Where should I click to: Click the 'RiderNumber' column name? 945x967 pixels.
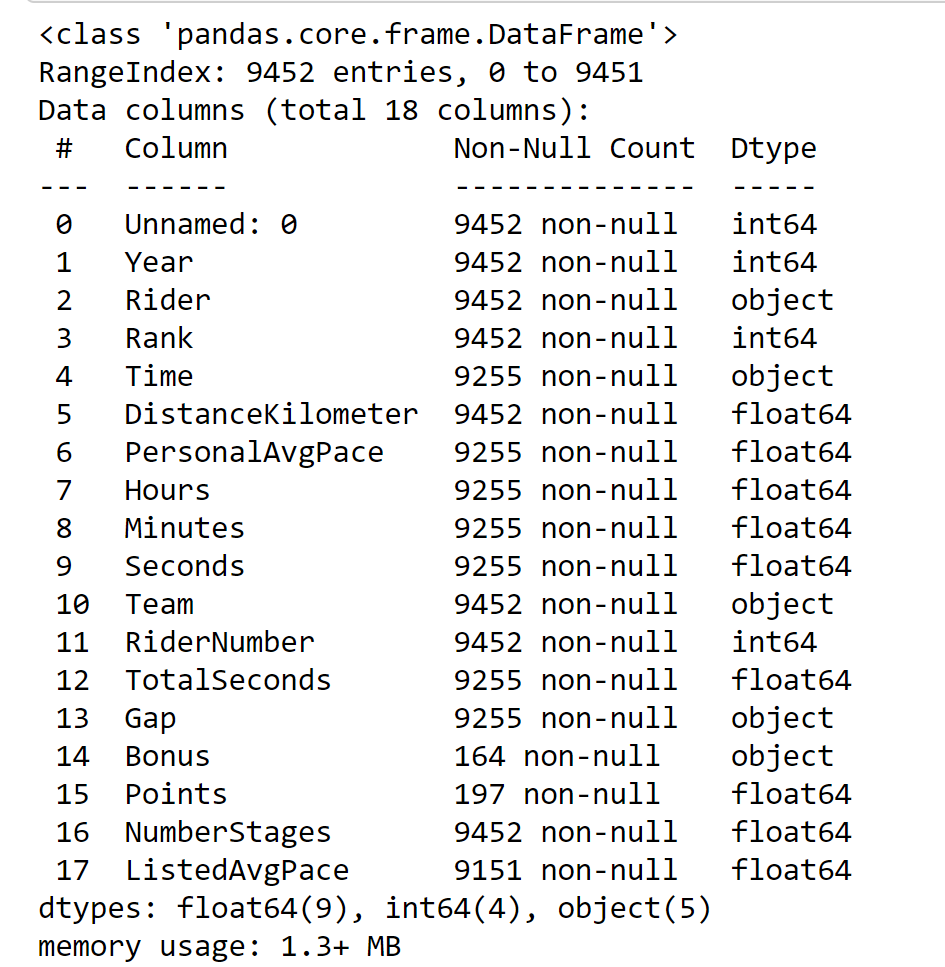click(219, 642)
